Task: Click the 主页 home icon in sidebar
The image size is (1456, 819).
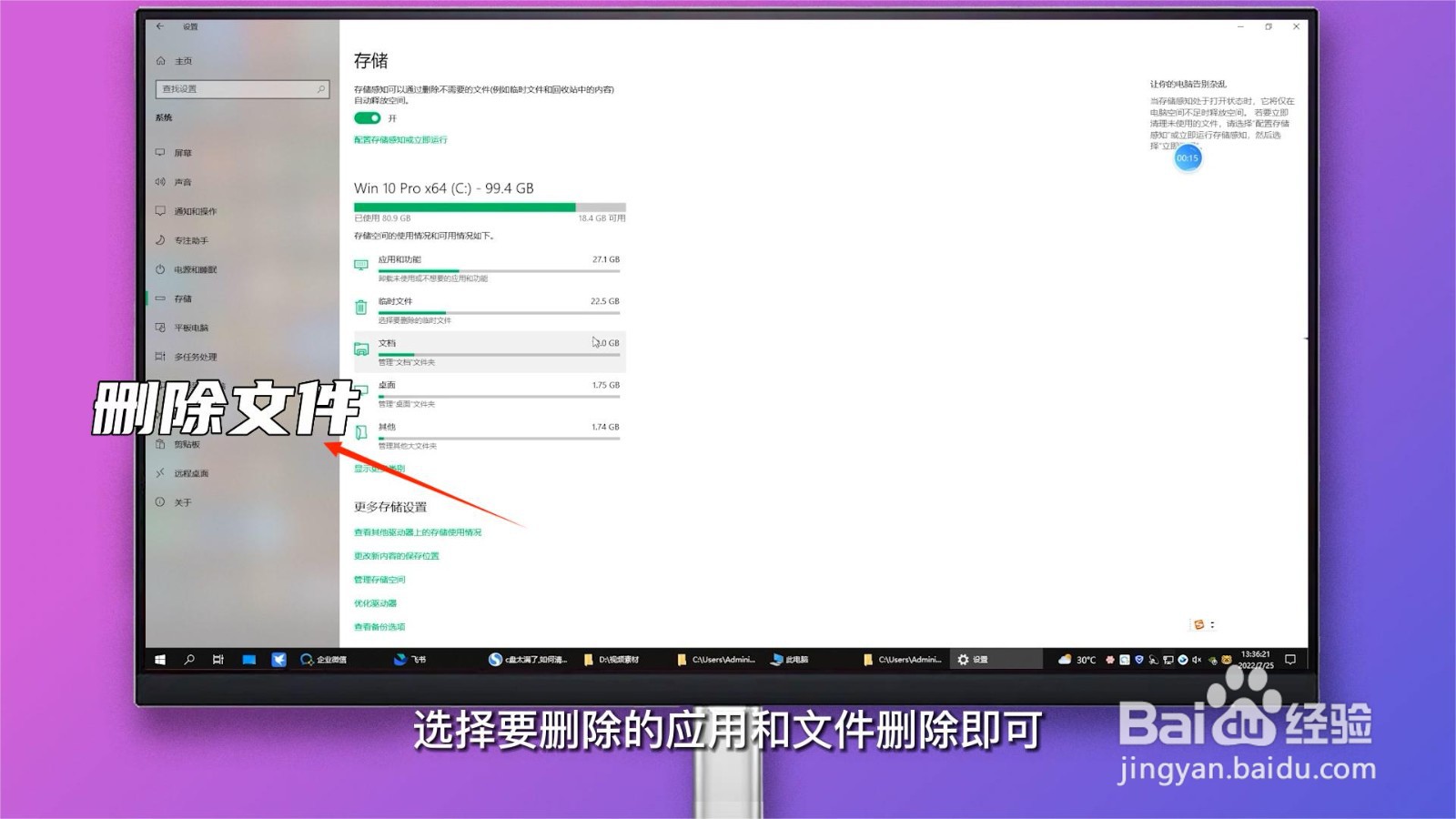Action: 159,60
